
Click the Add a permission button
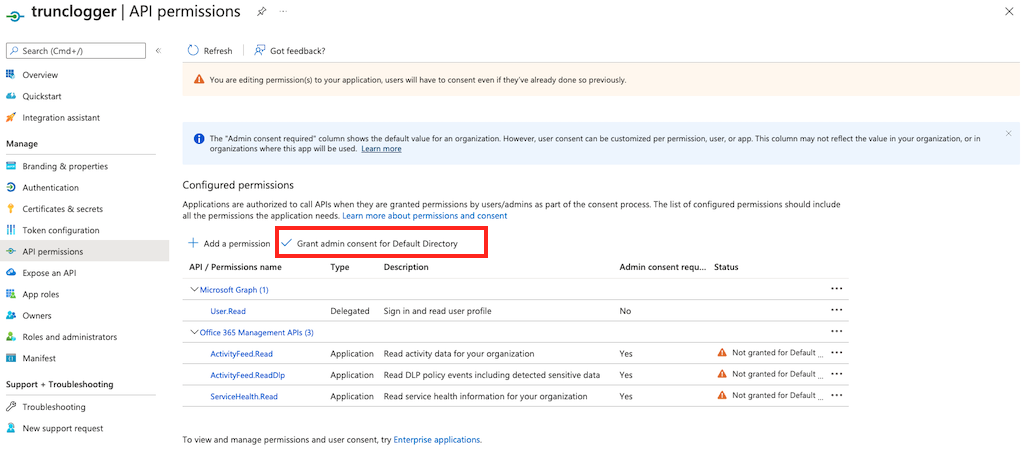(229, 243)
